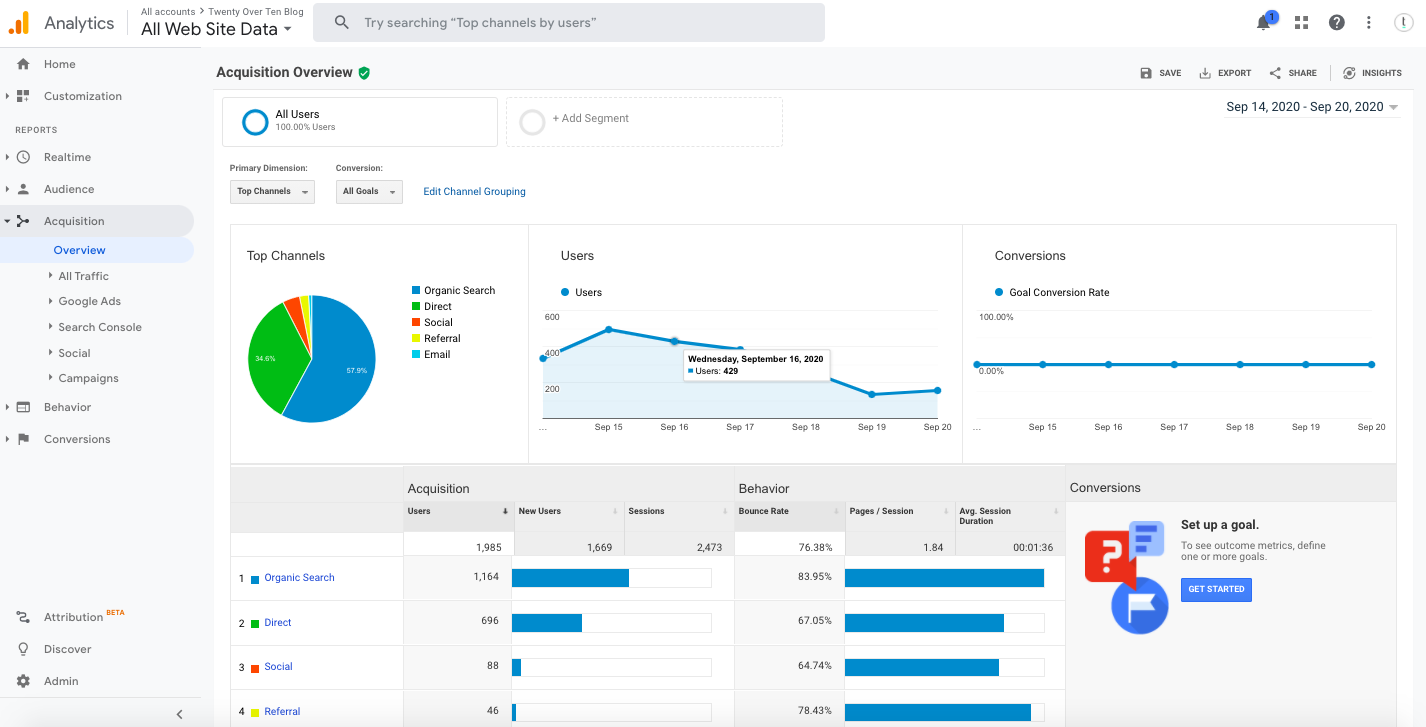Open the notifications bell icon
The width and height of the screenshot is (1426, 727).
click(x=1263, y=23)
